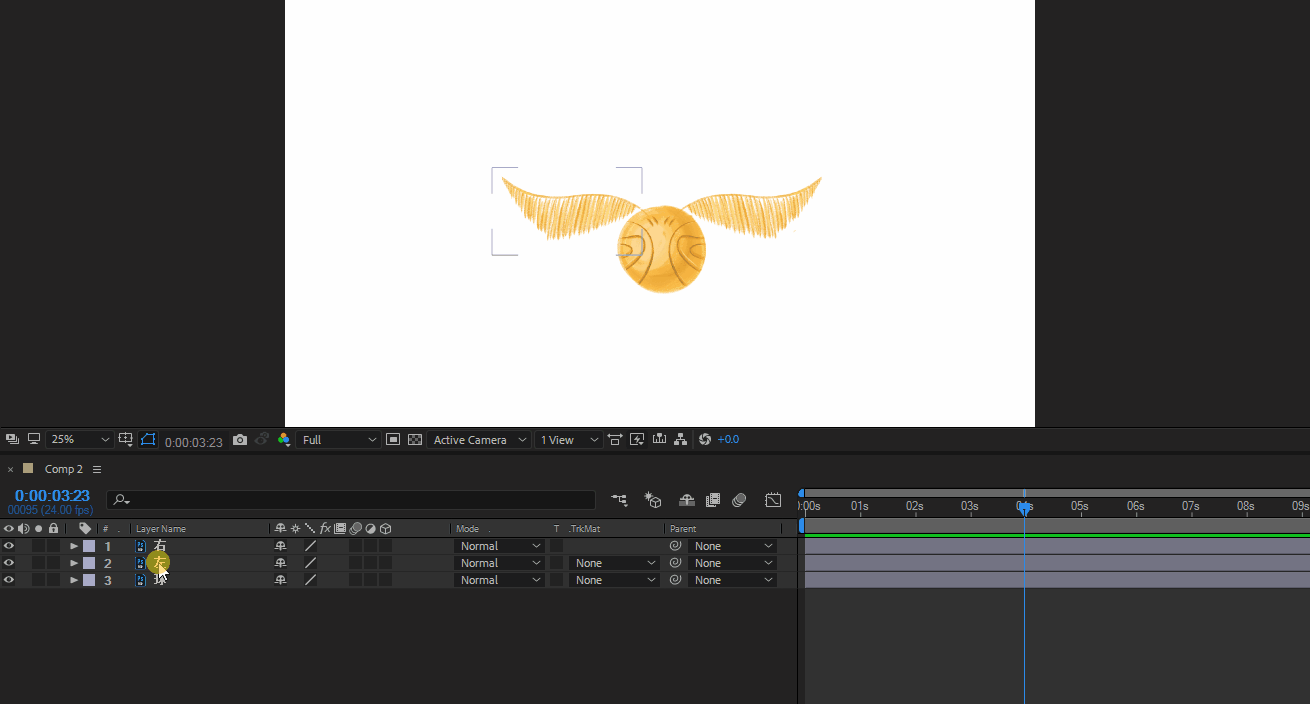Screen dimensions: 1310x704
Task: Toggle quality switch on layer 球
Action: (x=310, y=580)
